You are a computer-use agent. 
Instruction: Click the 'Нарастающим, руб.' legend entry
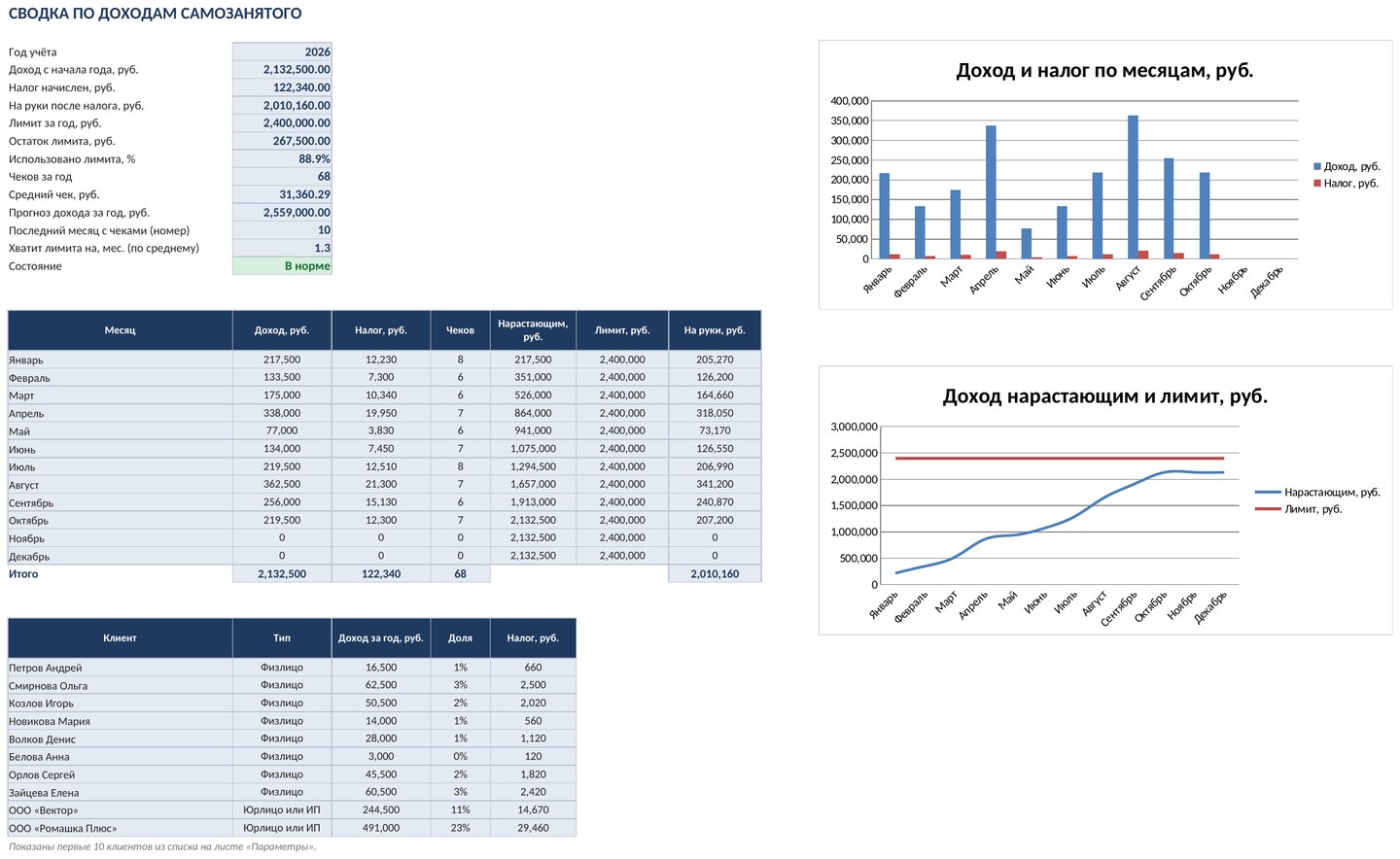pos(1317,493)
